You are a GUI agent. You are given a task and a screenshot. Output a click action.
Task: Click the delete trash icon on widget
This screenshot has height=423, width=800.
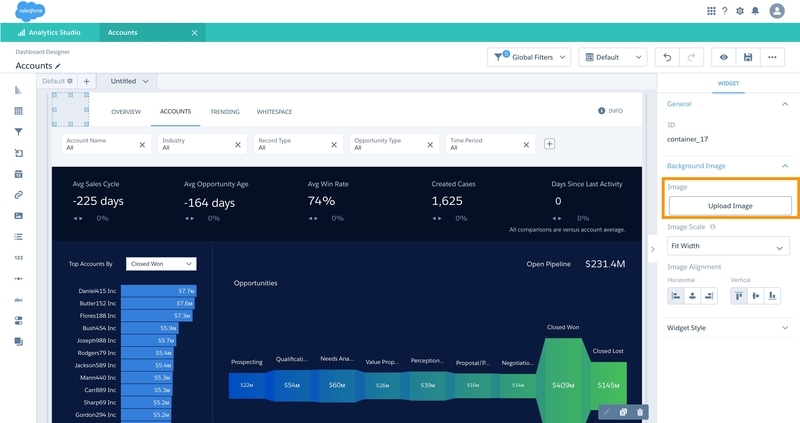(640, 412)
